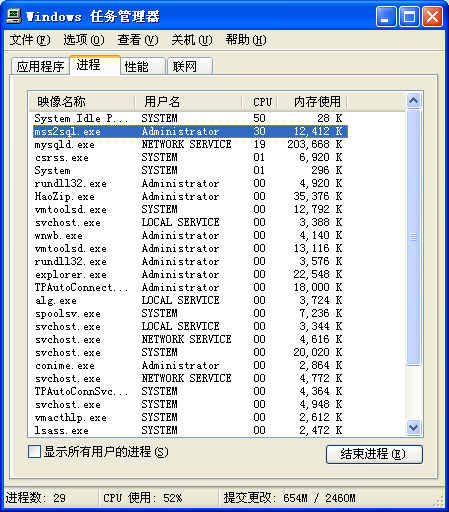Screen dimensions: 449x512
Task: Switch to the 性能 tab
Action: [143, 66]
